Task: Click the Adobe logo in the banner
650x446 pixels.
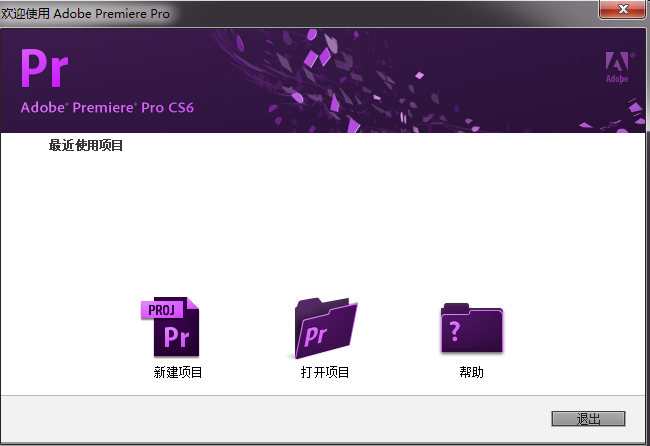Action: pyautogui.click(x=619, y=68)
